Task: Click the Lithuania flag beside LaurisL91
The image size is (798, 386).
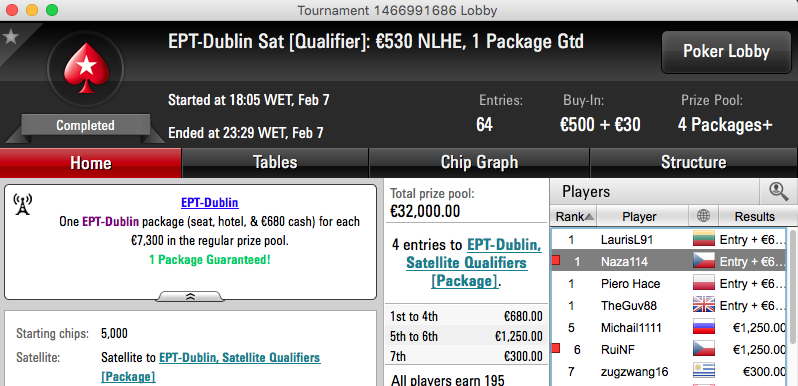Action: click(x=704, y=239)
